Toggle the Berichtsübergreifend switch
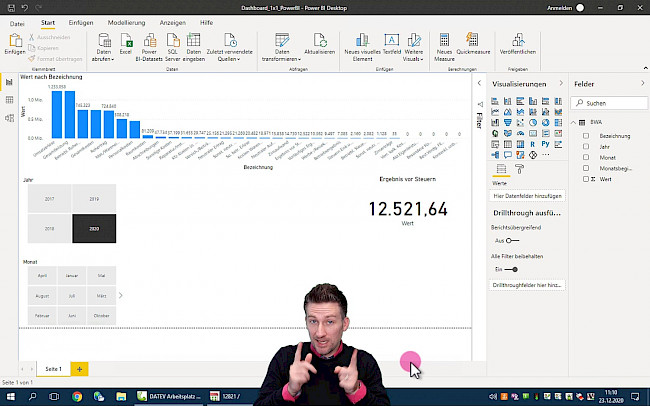This screenshot has width=650, height=406. pos(512,240)
